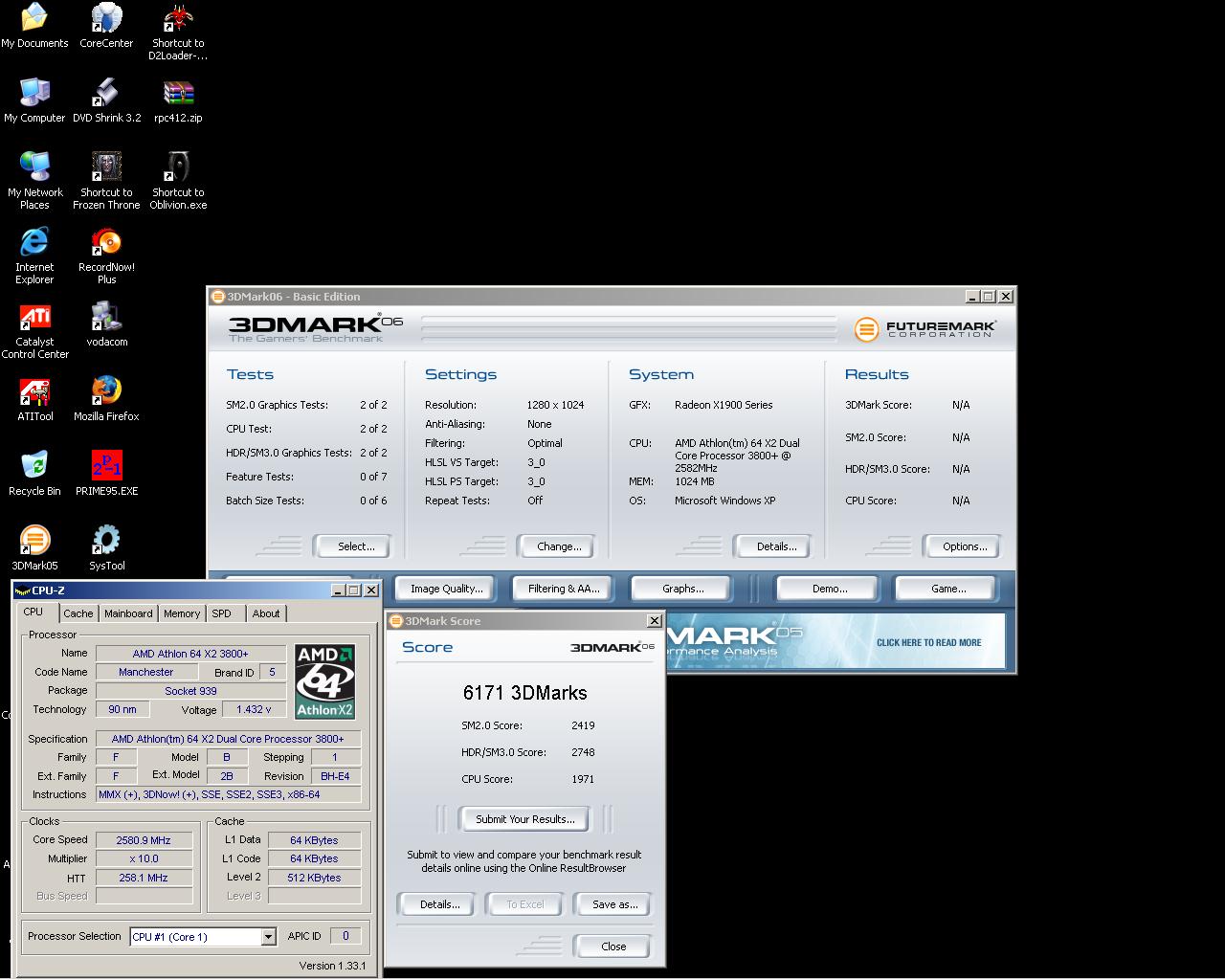1225x980 pixels.
Task: Open the 3DMark05 desktop shortcut
Action: coord(34,541)
